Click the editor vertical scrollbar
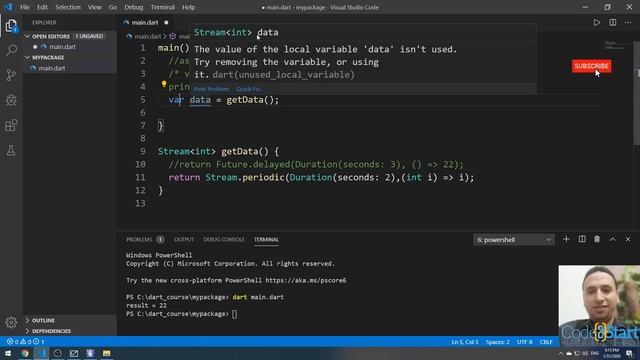The height and width of the screenshot is (360, 640). pyautogui.click(x=636, y=93)
